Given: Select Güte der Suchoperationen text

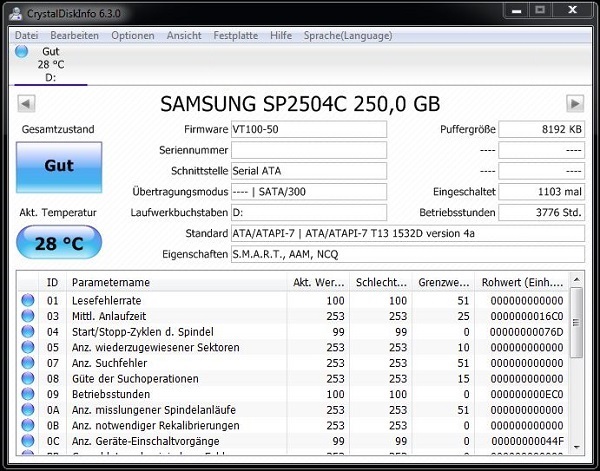Looking at the screenshot, I should click(135, 379).
